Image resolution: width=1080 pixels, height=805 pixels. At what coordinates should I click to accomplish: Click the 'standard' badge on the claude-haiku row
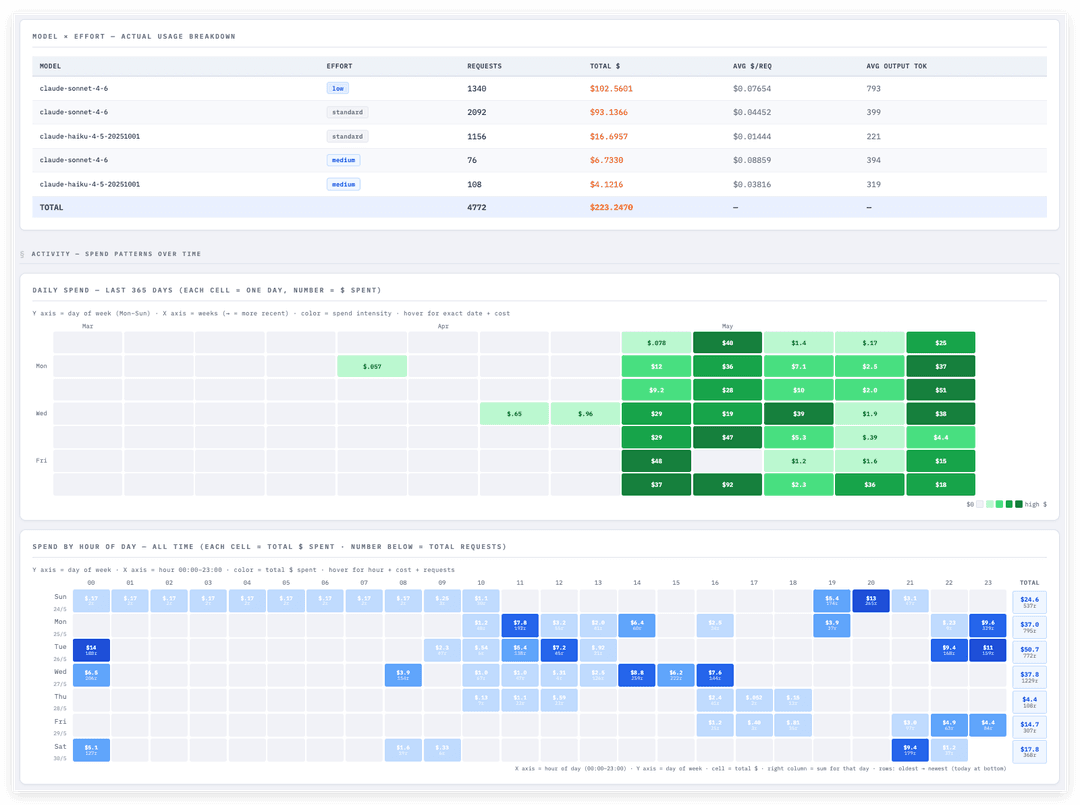(x=347, y=136)
